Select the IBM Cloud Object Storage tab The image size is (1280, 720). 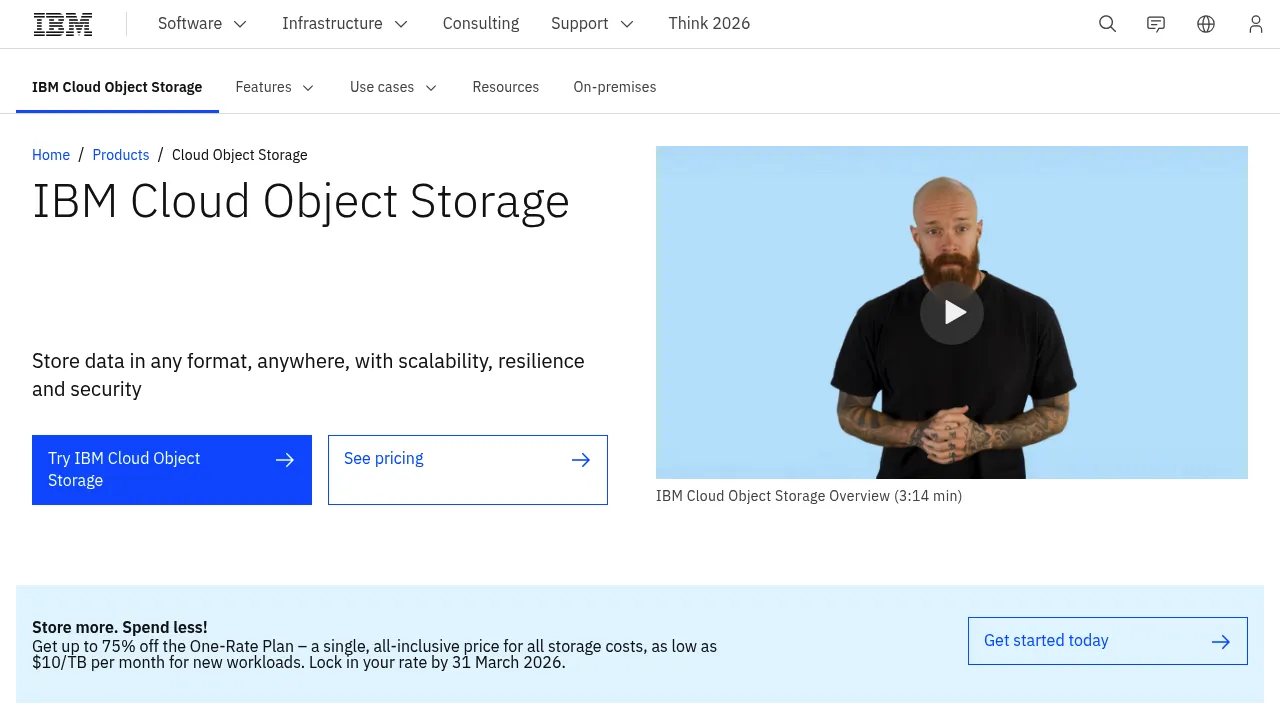point(117,87)
